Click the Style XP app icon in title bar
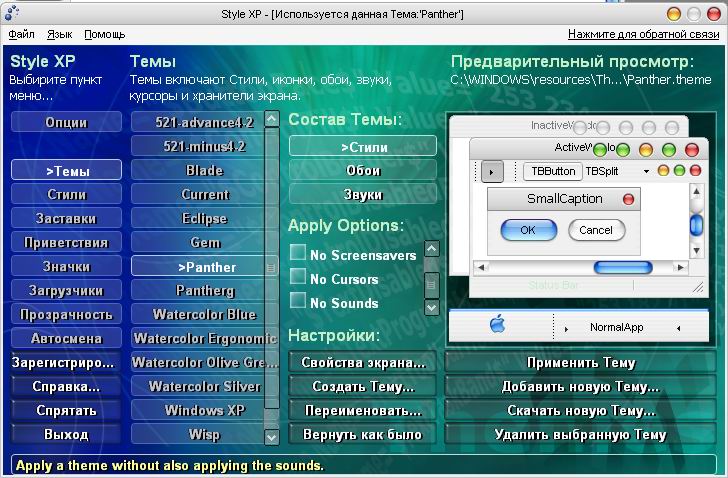 tap(12, 13)
